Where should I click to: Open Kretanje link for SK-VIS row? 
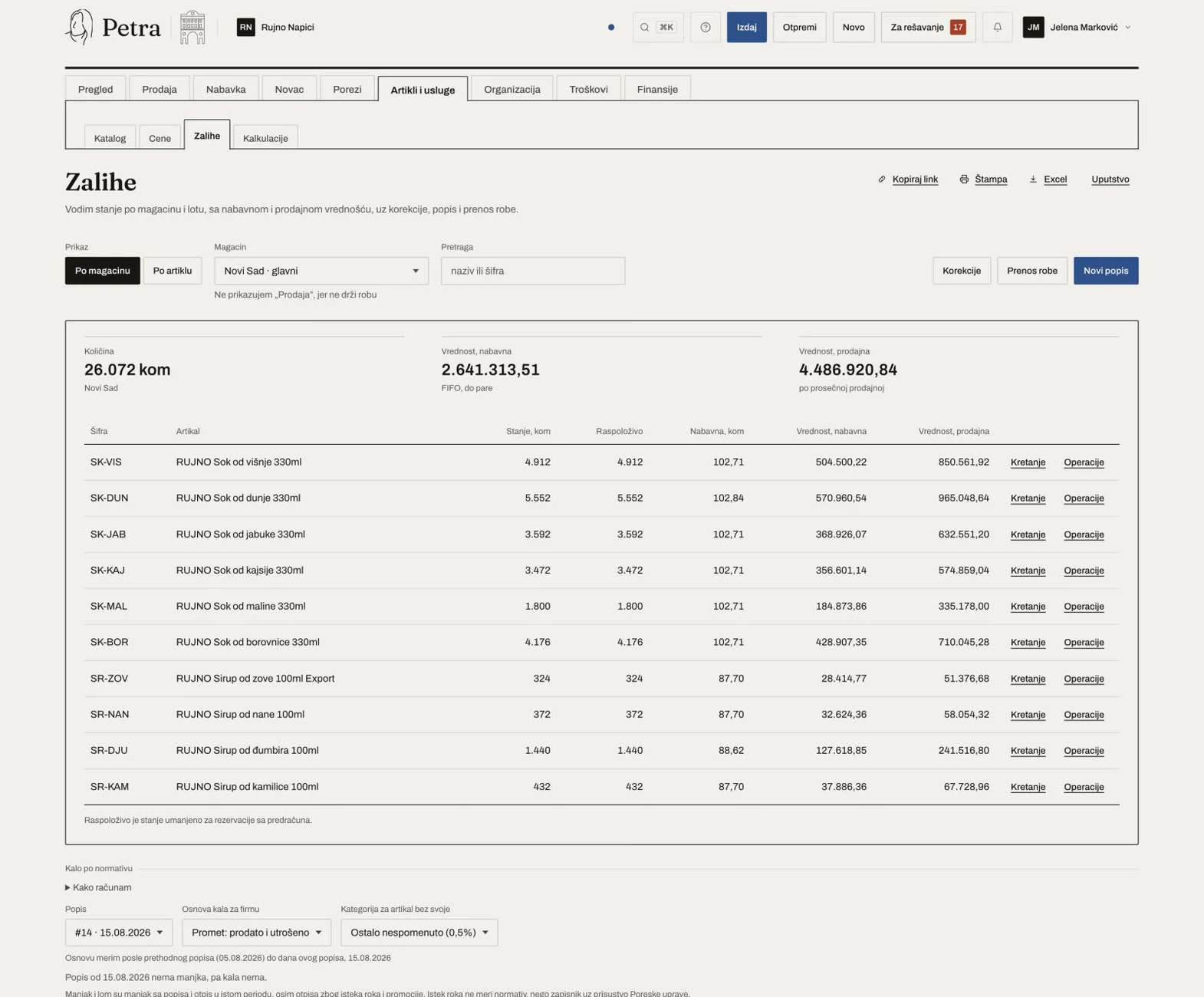click(1028, 462)
